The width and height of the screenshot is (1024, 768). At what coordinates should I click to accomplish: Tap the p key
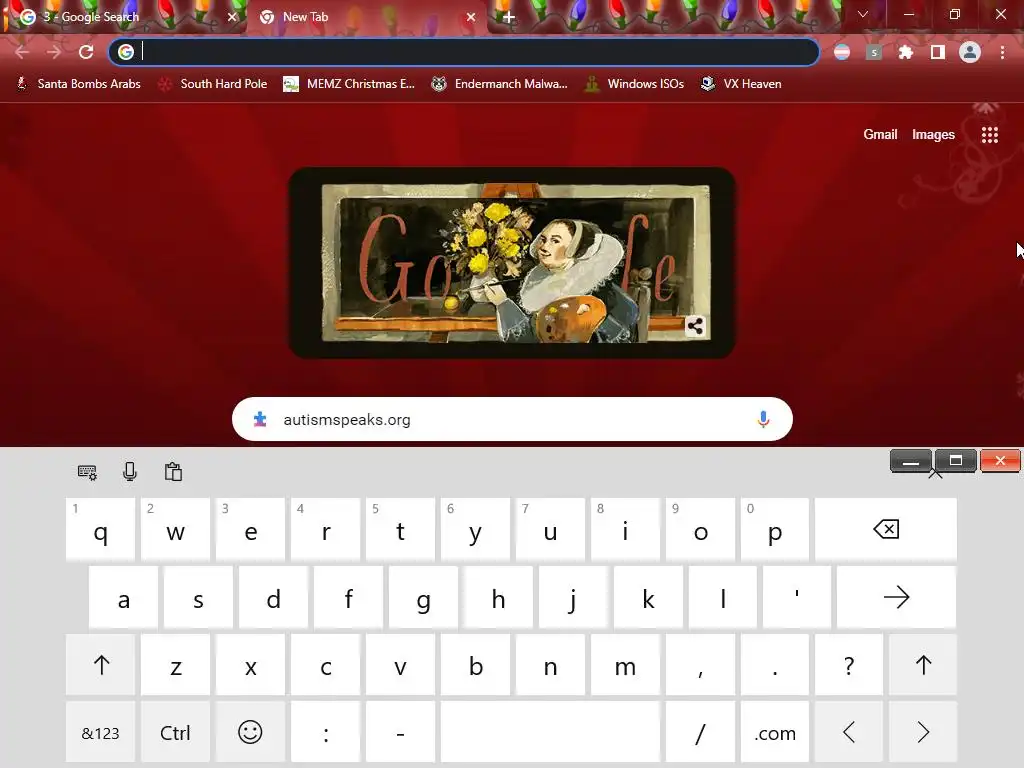coord(775,530)
